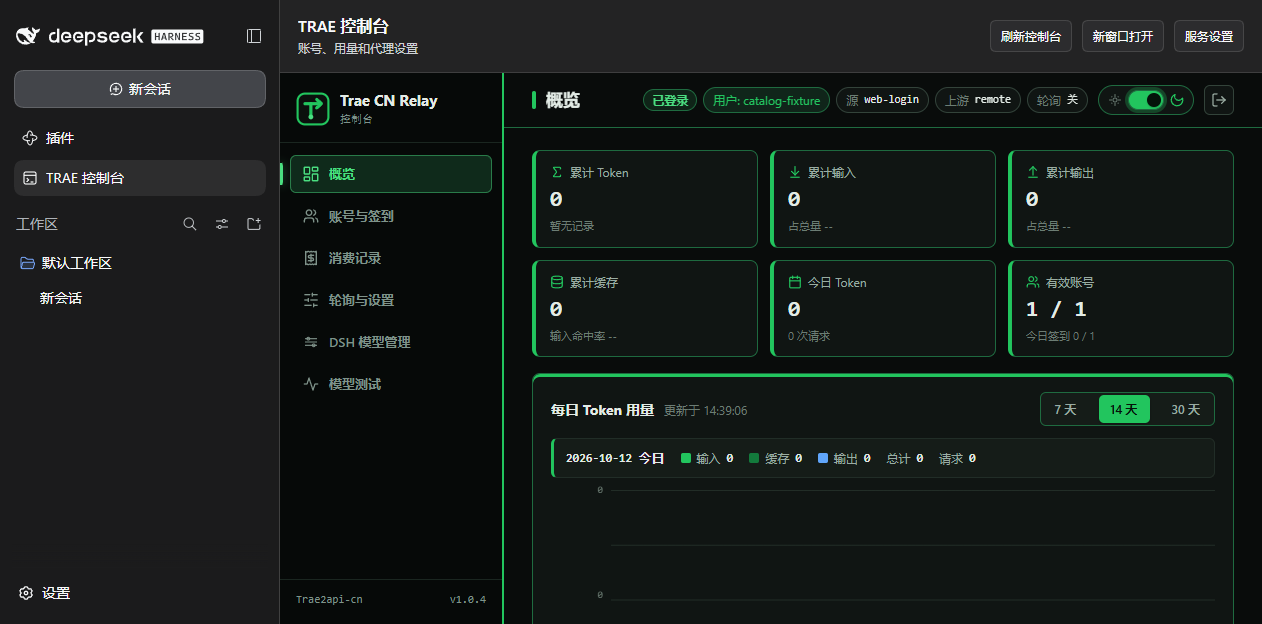Open 轮询与设置 page
The height and width of the screenshot is (624, 1262).
tap(391, 300)
